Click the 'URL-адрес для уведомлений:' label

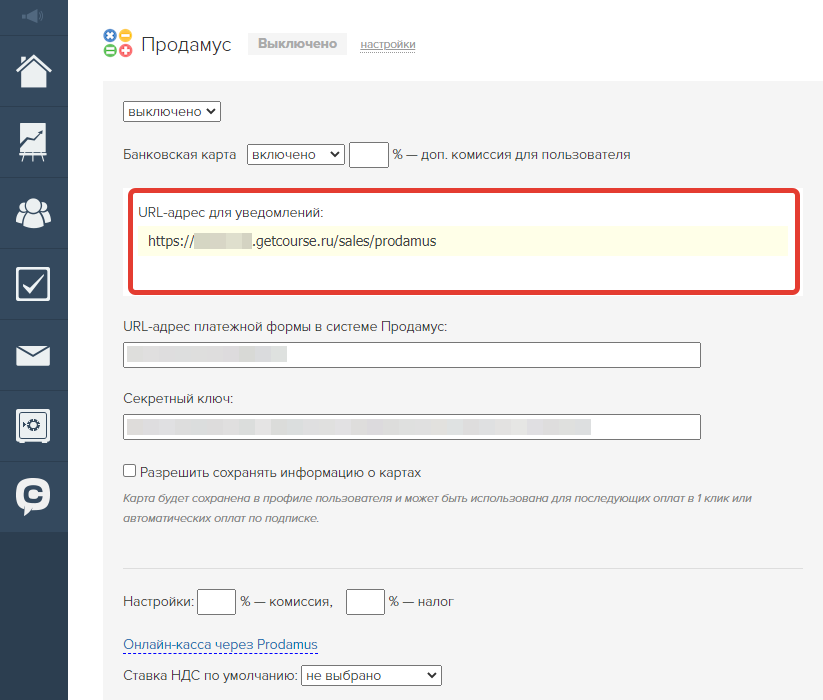tap(230, 213)
